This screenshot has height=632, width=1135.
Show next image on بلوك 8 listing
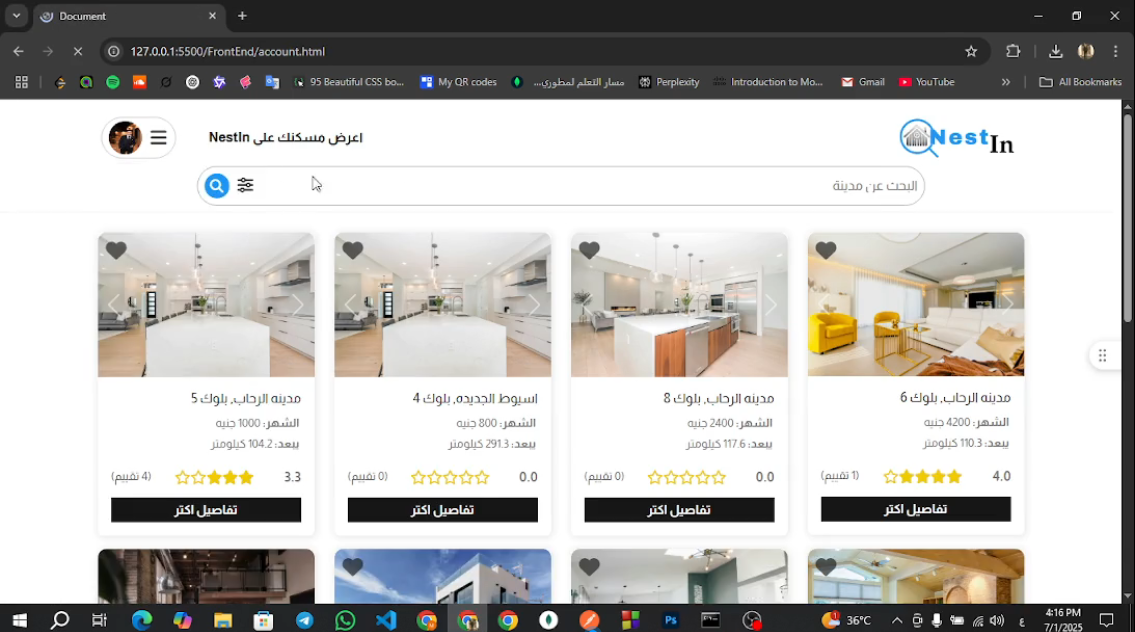pos(770,305)
